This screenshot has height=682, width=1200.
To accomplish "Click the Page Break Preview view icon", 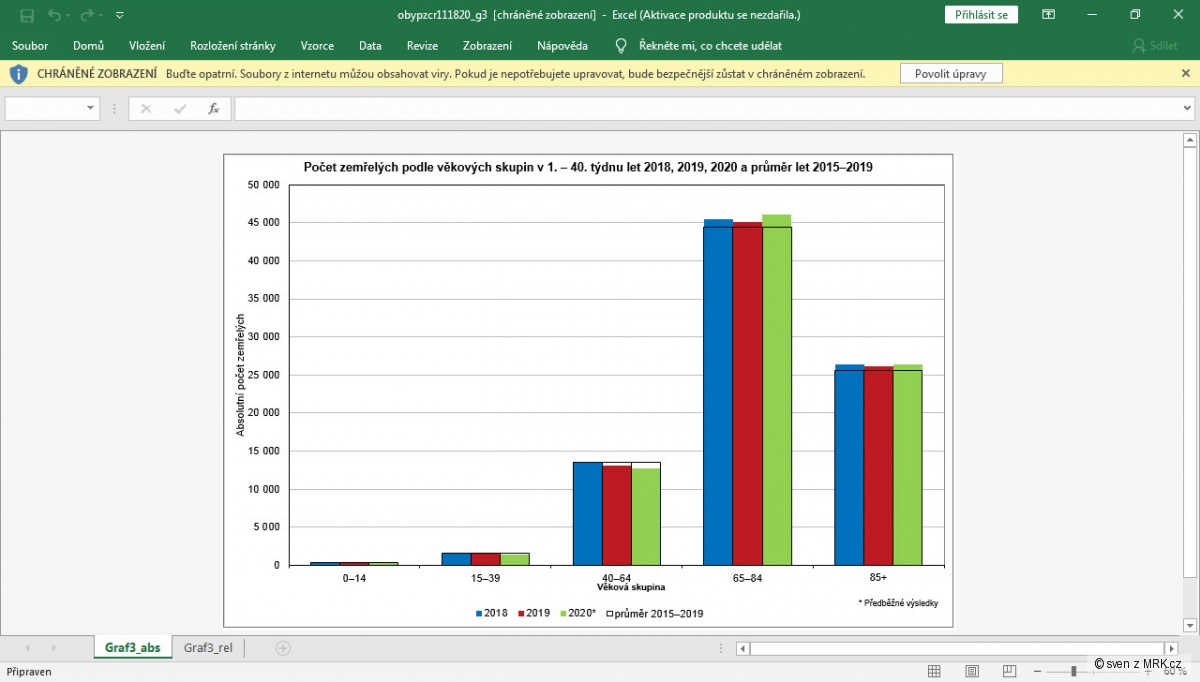I will pos(1007,671).
